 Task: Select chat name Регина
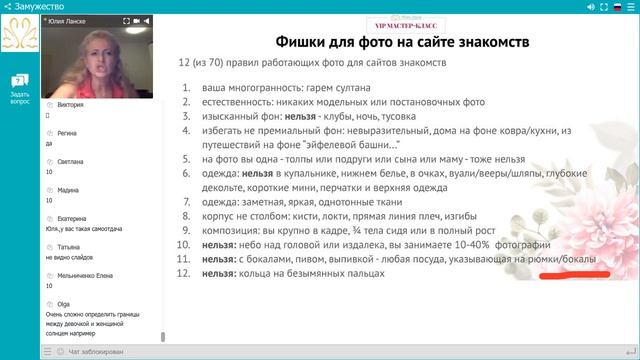(67, 133)
